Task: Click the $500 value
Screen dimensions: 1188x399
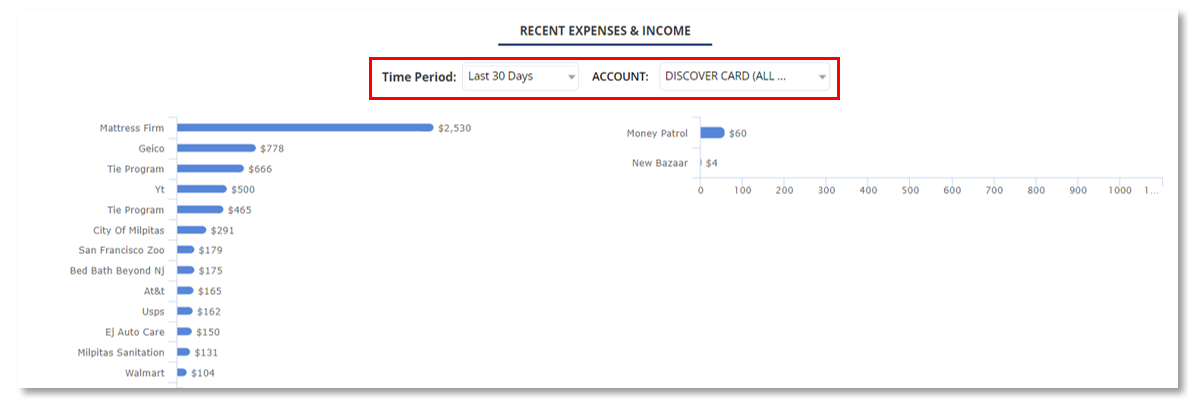Action: [x=243, y=189]
